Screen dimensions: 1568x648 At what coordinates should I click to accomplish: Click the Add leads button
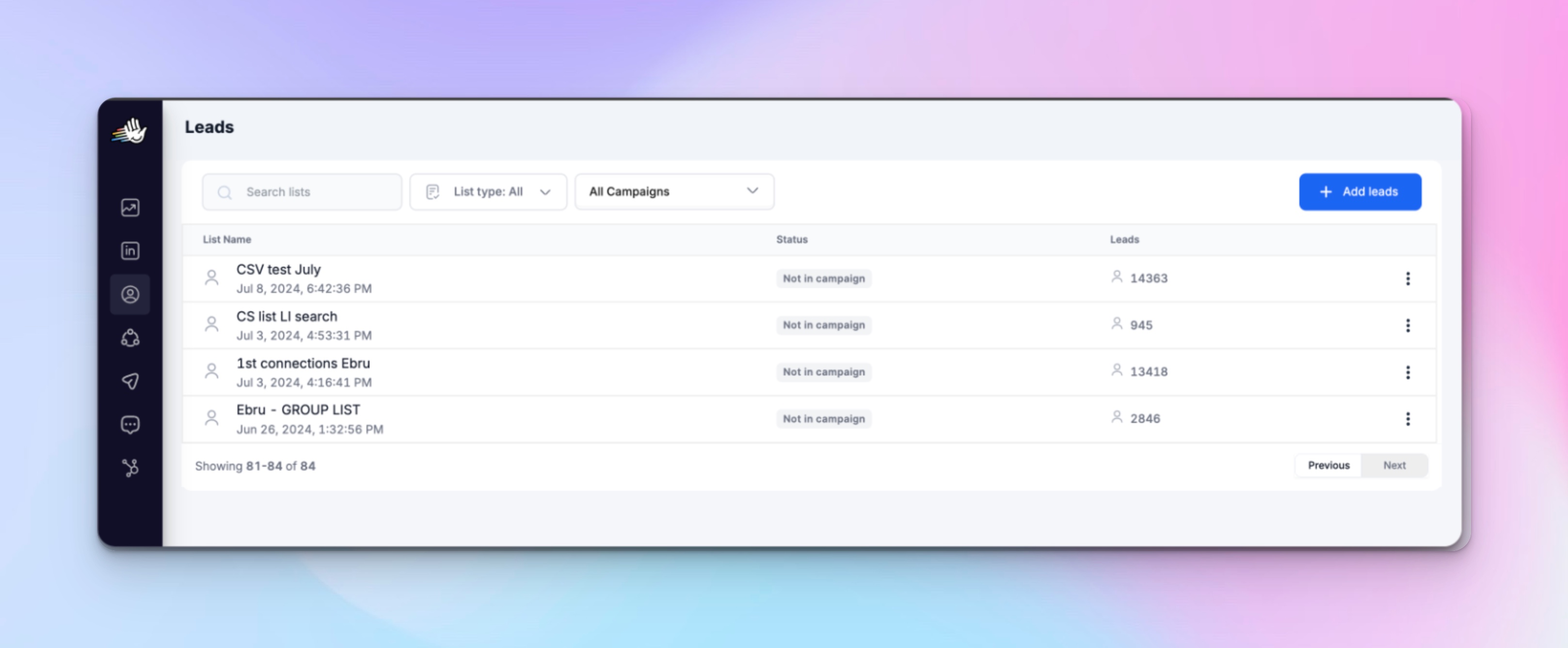[x=1360, y=192]
